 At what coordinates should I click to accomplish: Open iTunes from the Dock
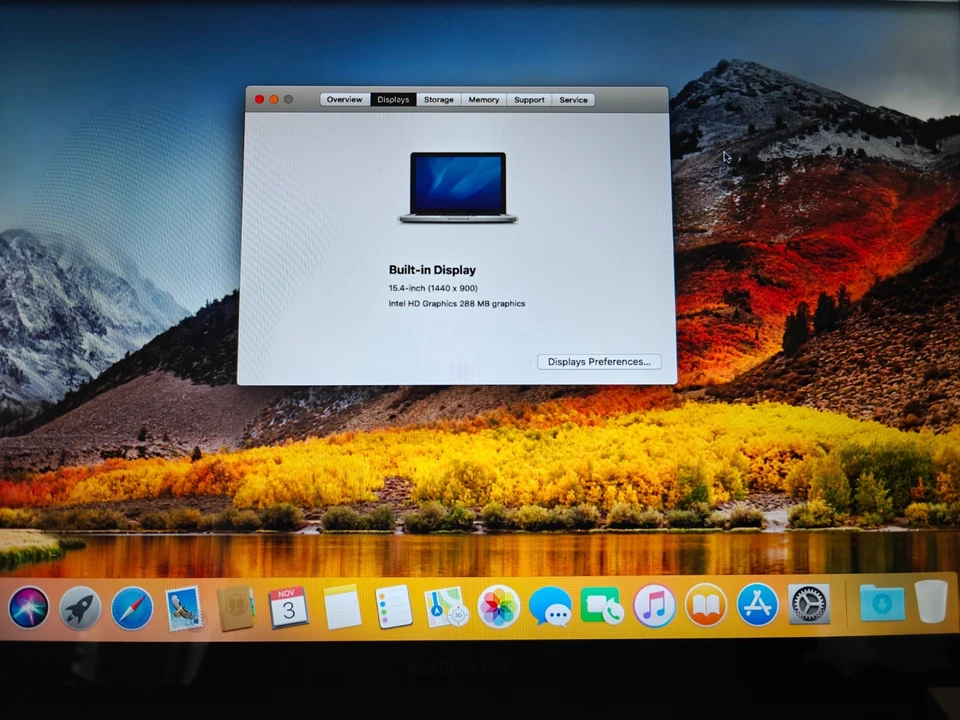[x=654, y=605]
